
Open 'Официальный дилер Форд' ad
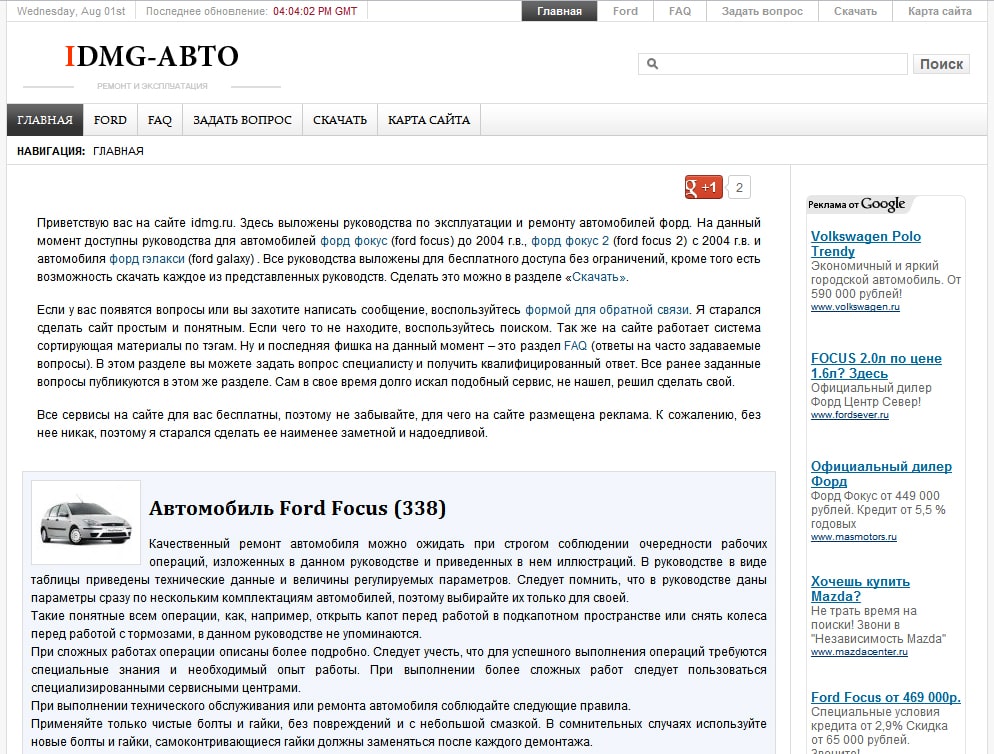click(x=881, y=474)
